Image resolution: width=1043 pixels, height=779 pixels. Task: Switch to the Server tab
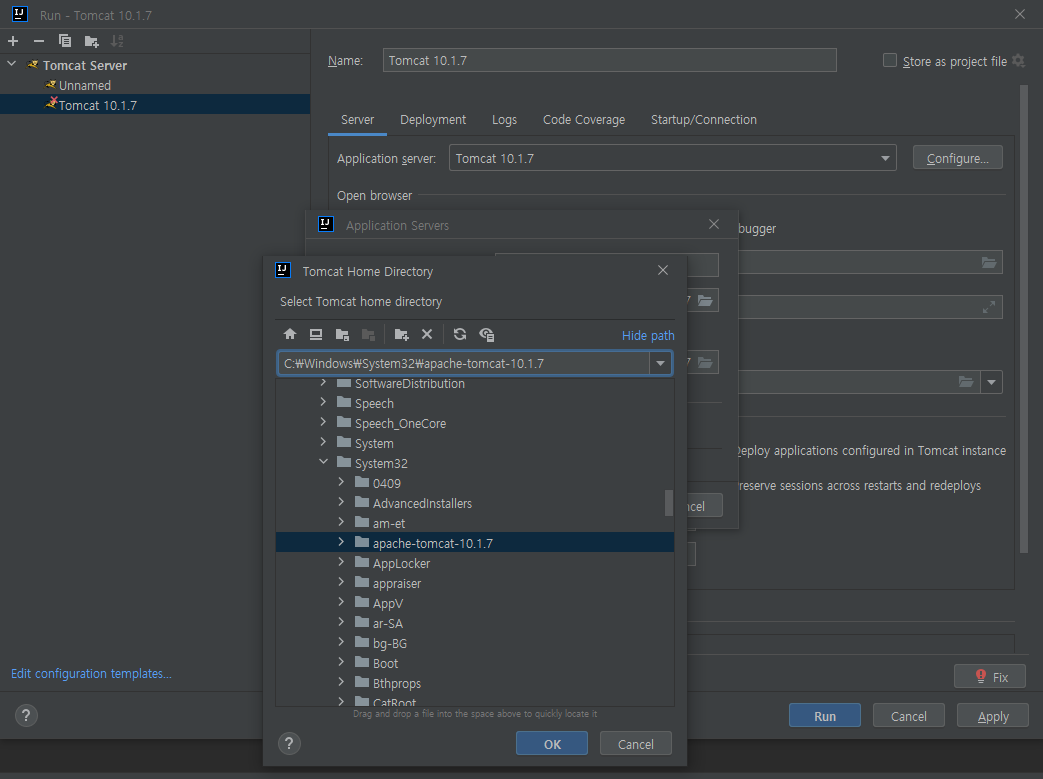pos(357,120)
